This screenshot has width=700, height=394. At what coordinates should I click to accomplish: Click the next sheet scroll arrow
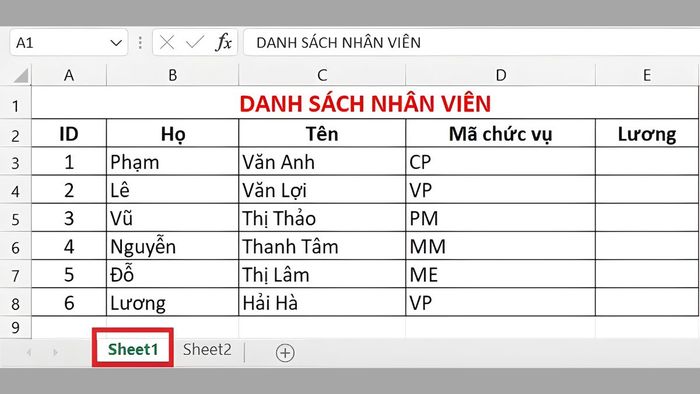click(55, 353)
